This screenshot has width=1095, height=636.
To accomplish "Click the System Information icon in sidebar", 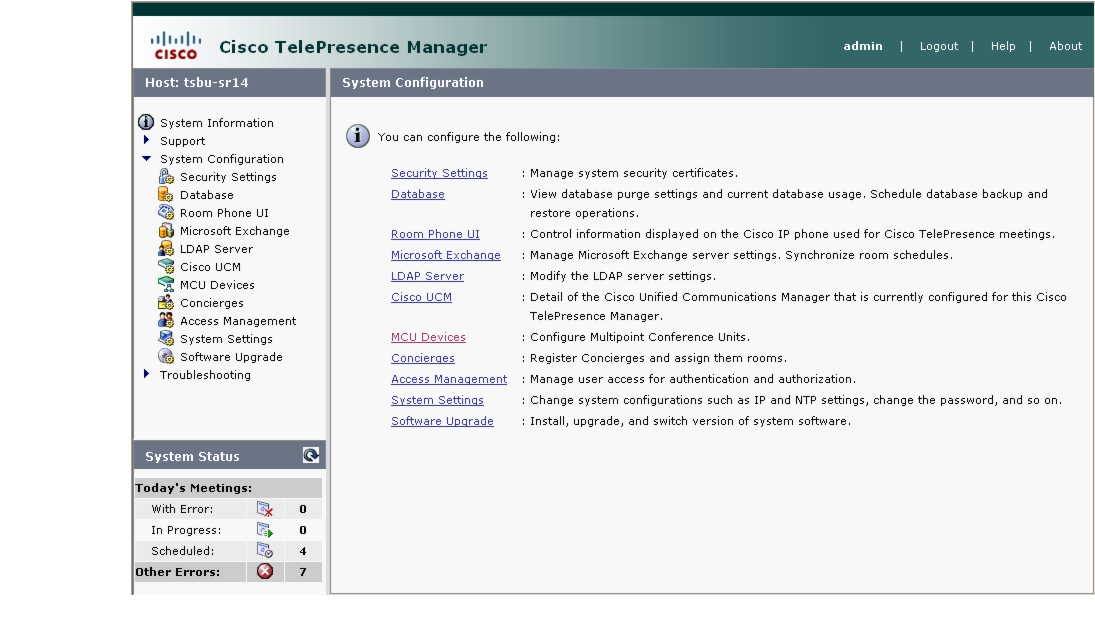I will coord(146,122).
